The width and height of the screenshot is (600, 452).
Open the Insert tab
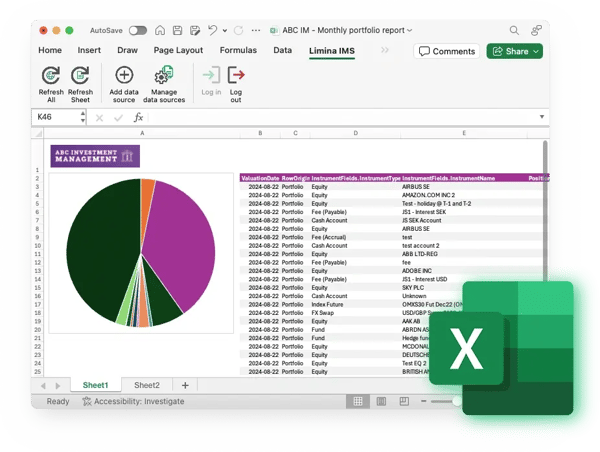tap(89, 50)
